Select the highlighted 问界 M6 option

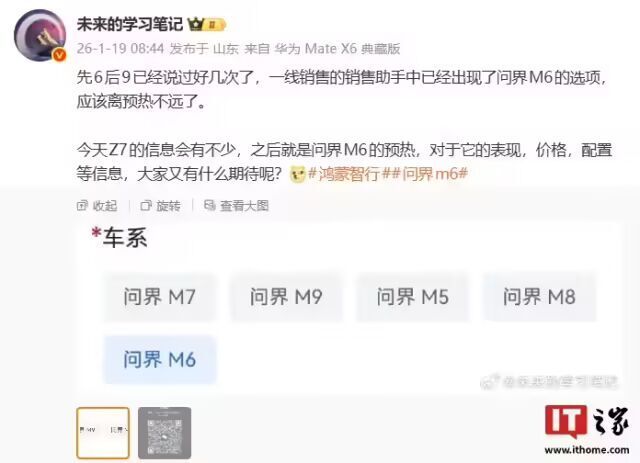tap(160, 360)
